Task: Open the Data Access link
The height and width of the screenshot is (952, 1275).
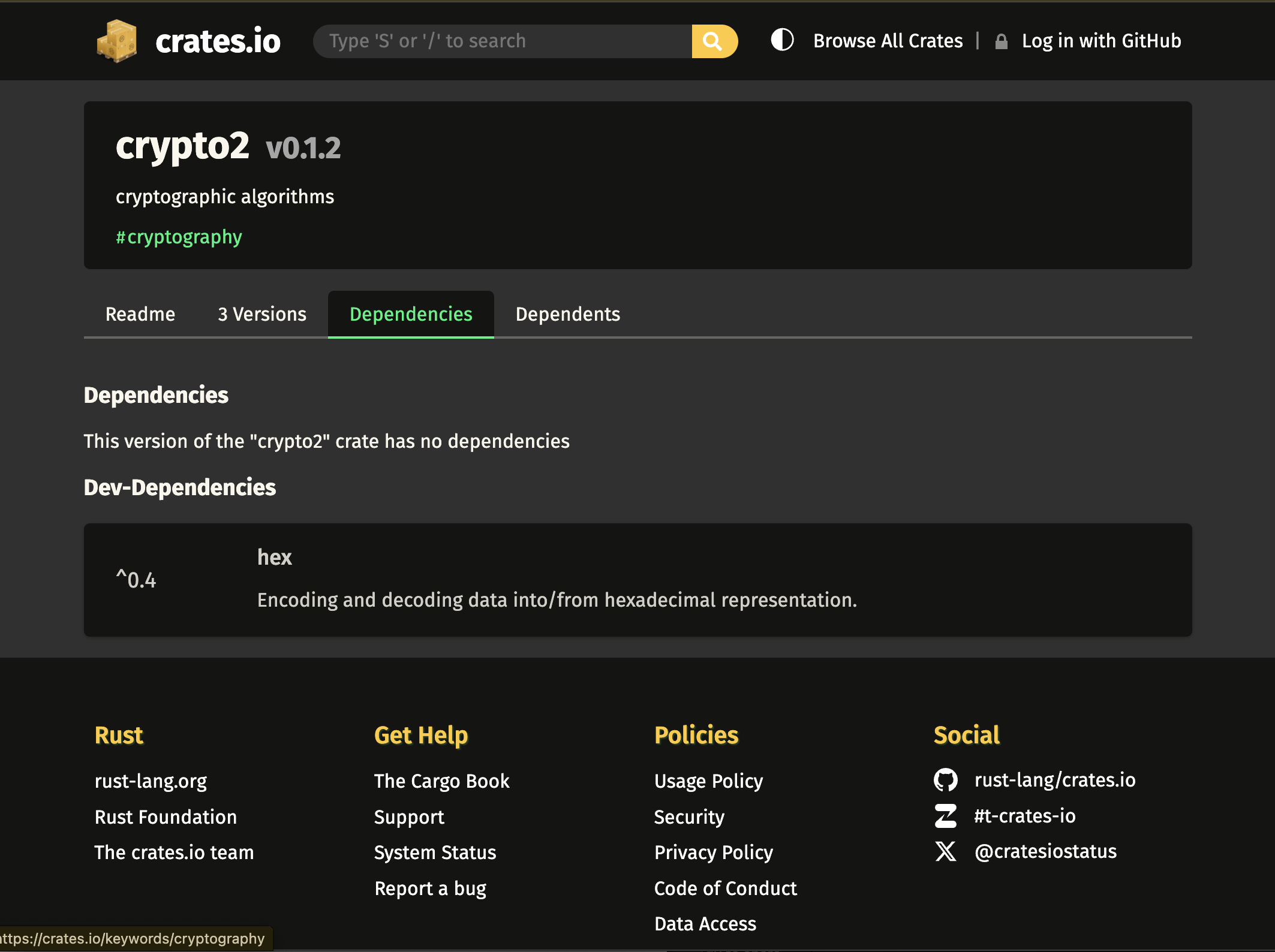Action: pyautogui.click(x=705, y=924)
